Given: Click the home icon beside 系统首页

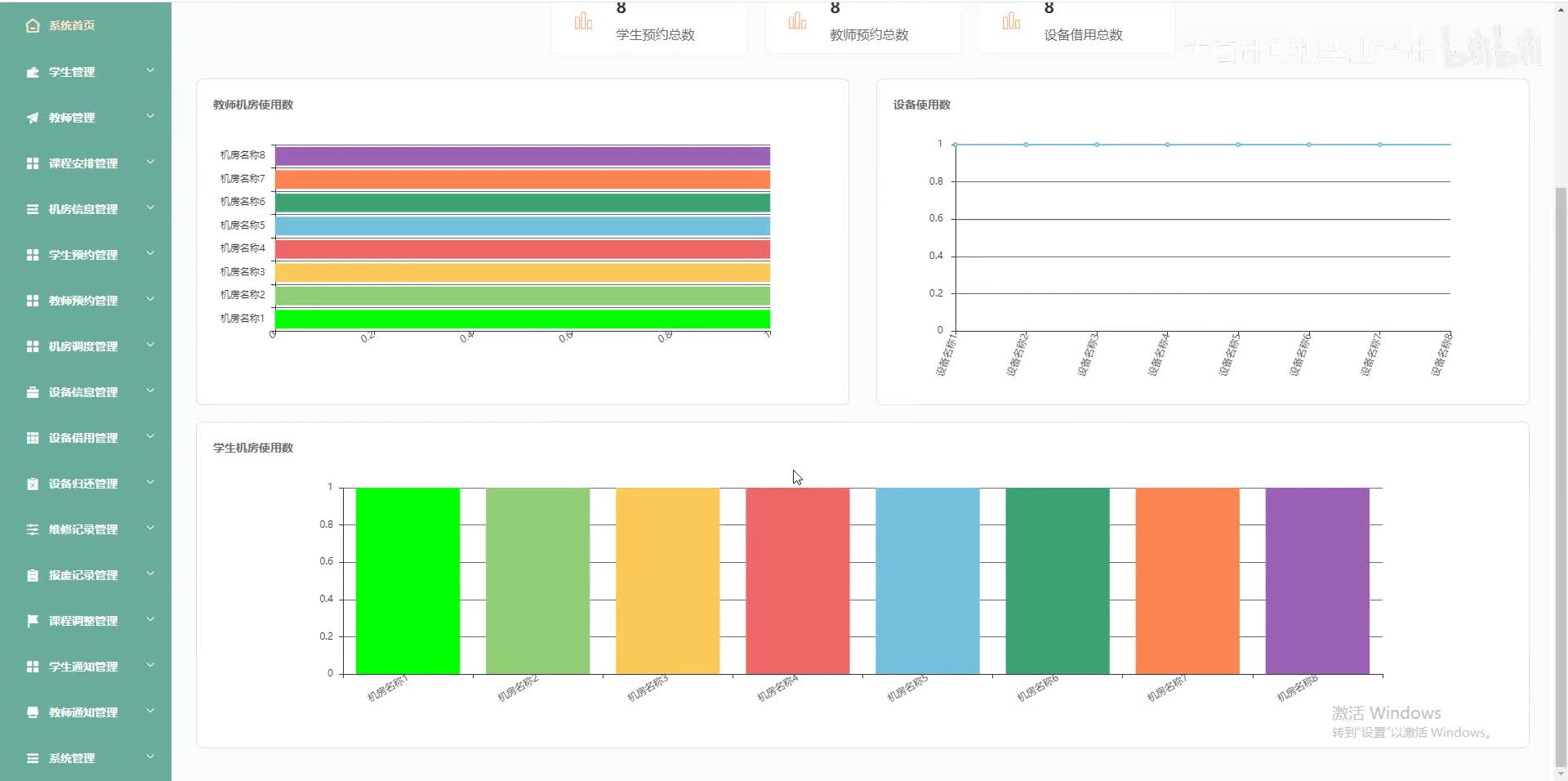Looking at the screenshot, I should coord(33,26).
